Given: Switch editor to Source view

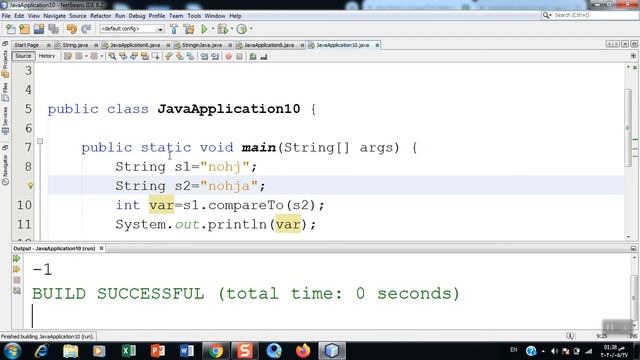Looking at the screenshot, I should [23, 56].
